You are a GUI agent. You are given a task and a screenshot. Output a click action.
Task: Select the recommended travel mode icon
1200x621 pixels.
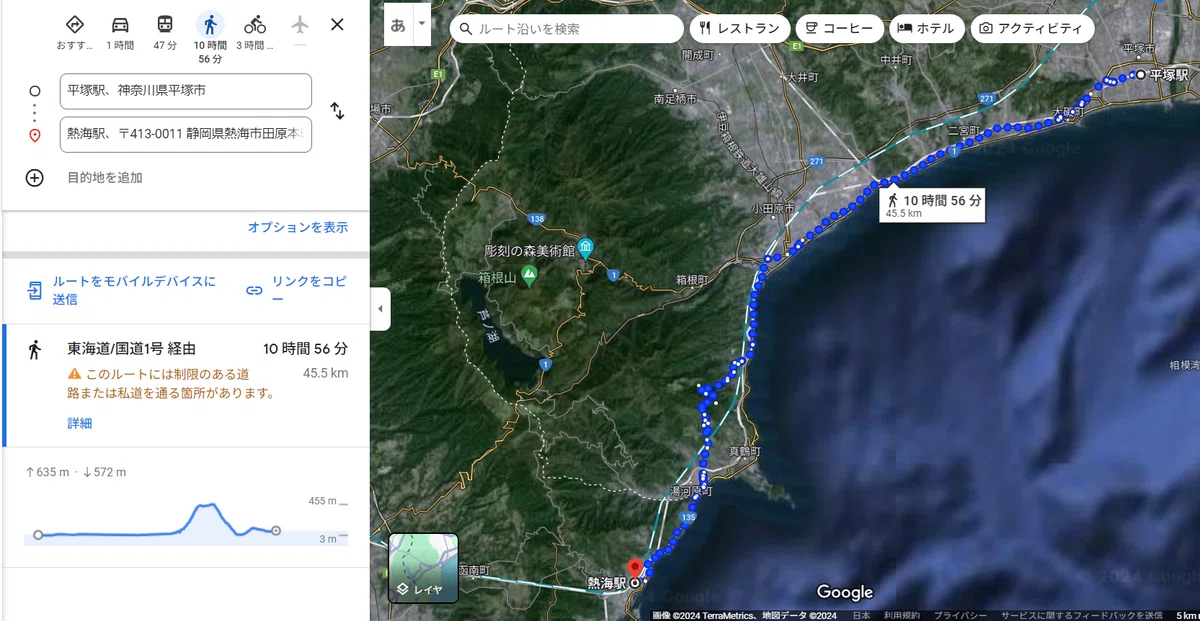tap(74, 25)
